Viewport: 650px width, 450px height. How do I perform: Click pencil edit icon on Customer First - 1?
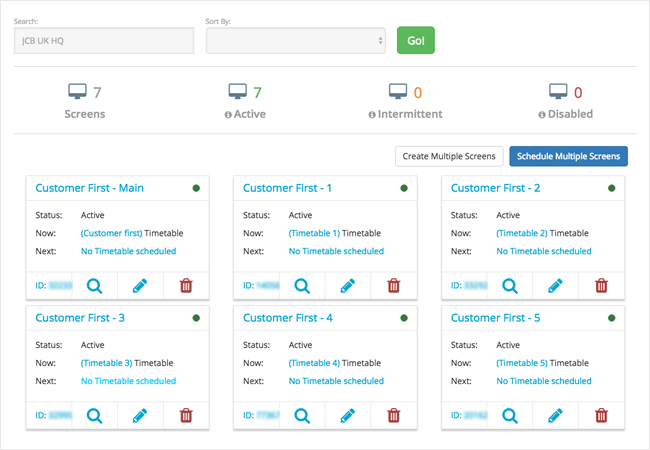click(x=347, y=285)
